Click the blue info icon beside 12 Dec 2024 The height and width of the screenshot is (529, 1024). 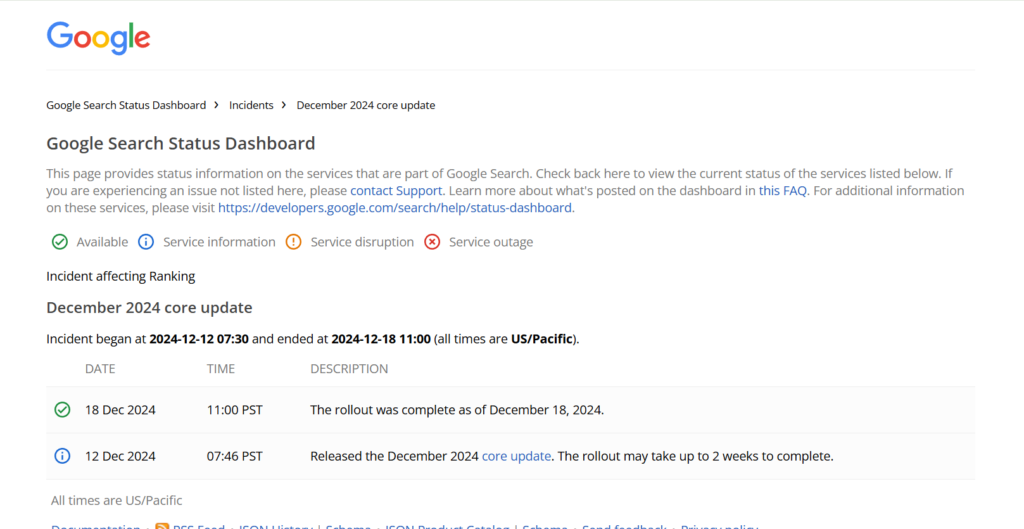pos(62,456)
